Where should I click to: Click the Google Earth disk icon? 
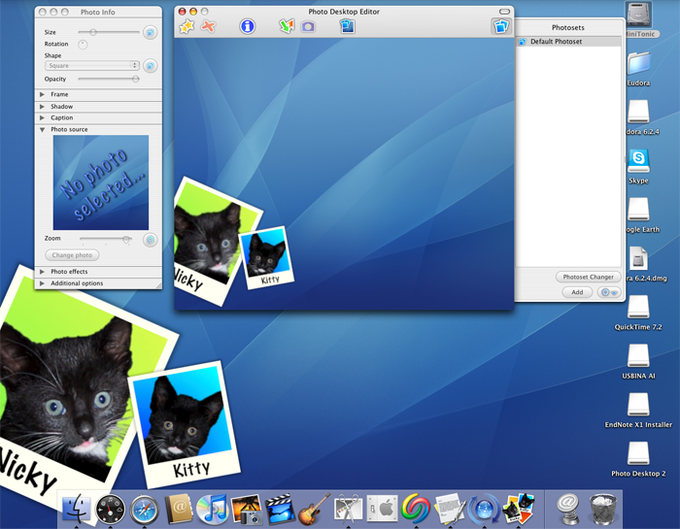pyautogui.click(x=638, y=209)
